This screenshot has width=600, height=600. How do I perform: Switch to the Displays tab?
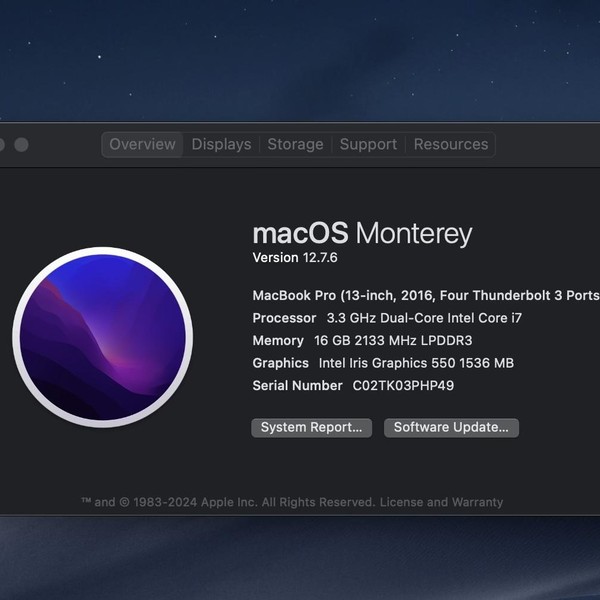coord(221,144)
